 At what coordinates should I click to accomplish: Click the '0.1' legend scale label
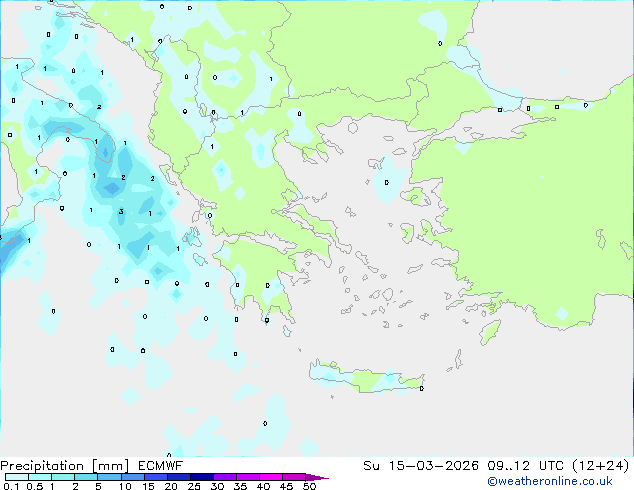11,486
